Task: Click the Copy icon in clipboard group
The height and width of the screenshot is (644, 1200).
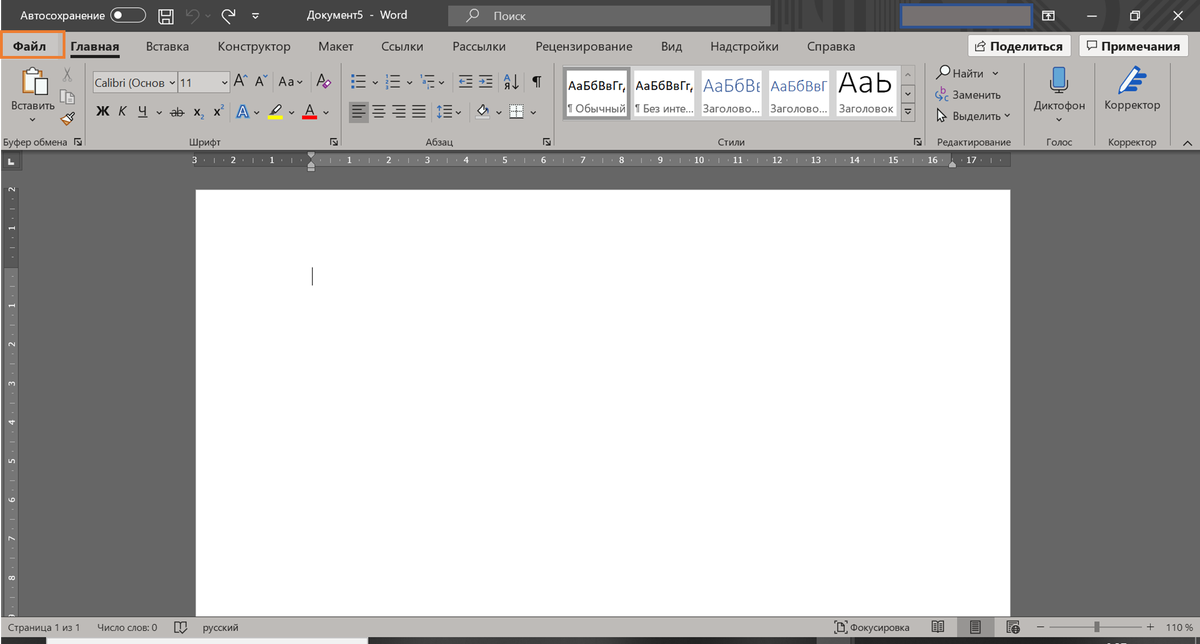Action: pyautogui.click(x=67, y=97)
